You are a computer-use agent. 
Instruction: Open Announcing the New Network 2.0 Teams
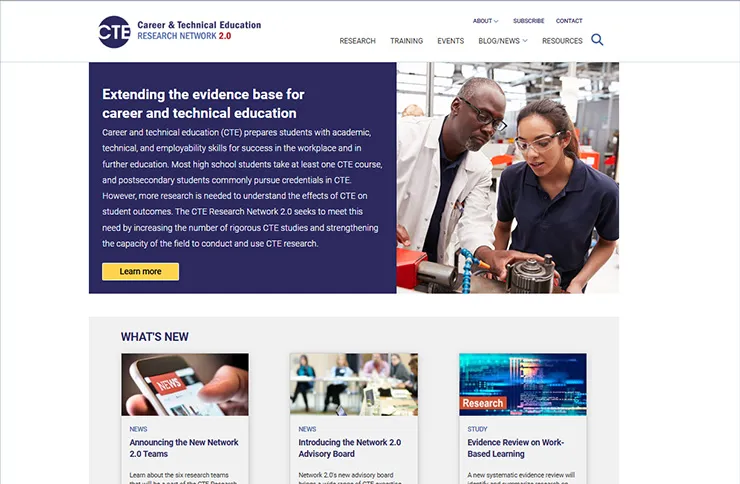[x=184, y=448]
